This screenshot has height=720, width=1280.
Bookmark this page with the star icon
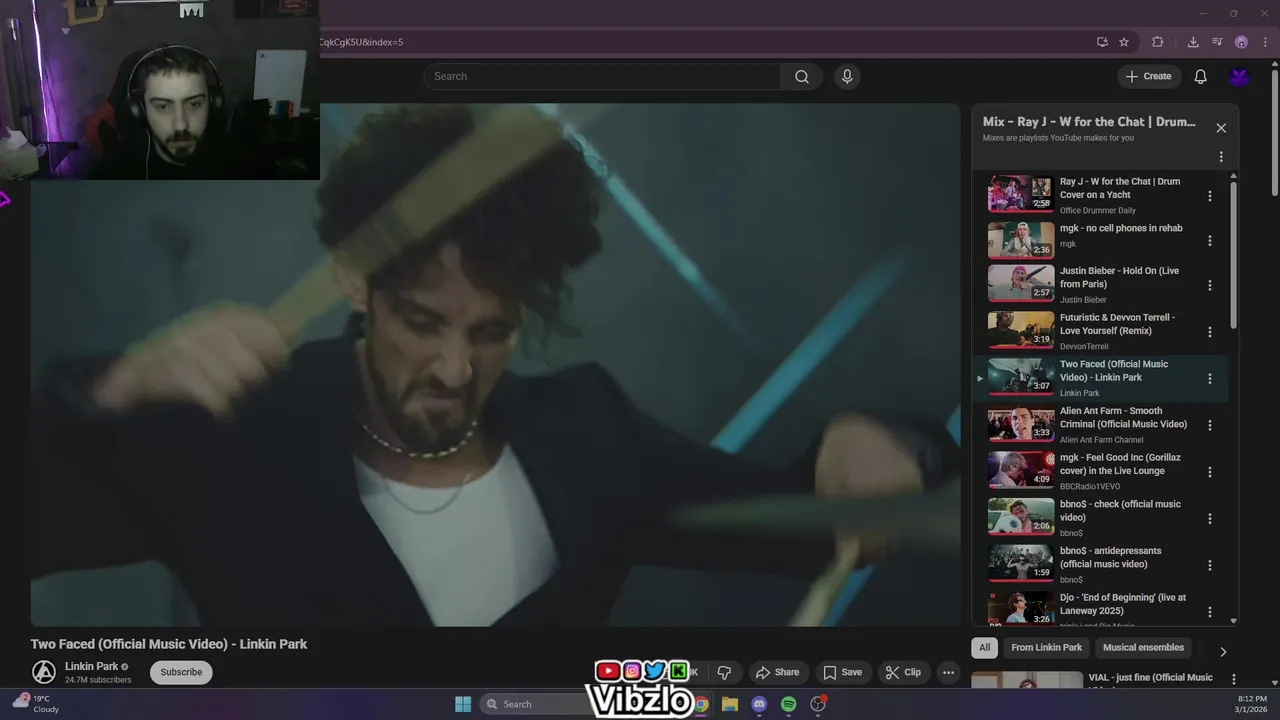1124,42
